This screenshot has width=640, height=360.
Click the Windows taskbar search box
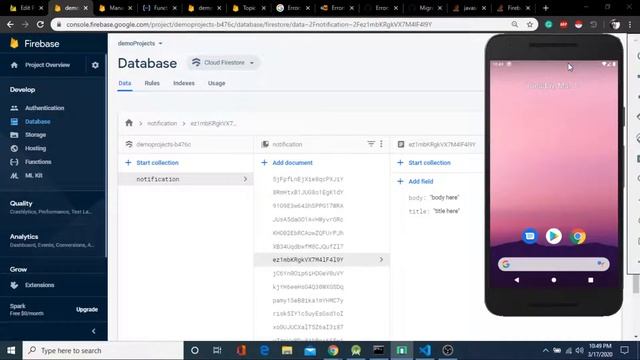click(103, 350)
